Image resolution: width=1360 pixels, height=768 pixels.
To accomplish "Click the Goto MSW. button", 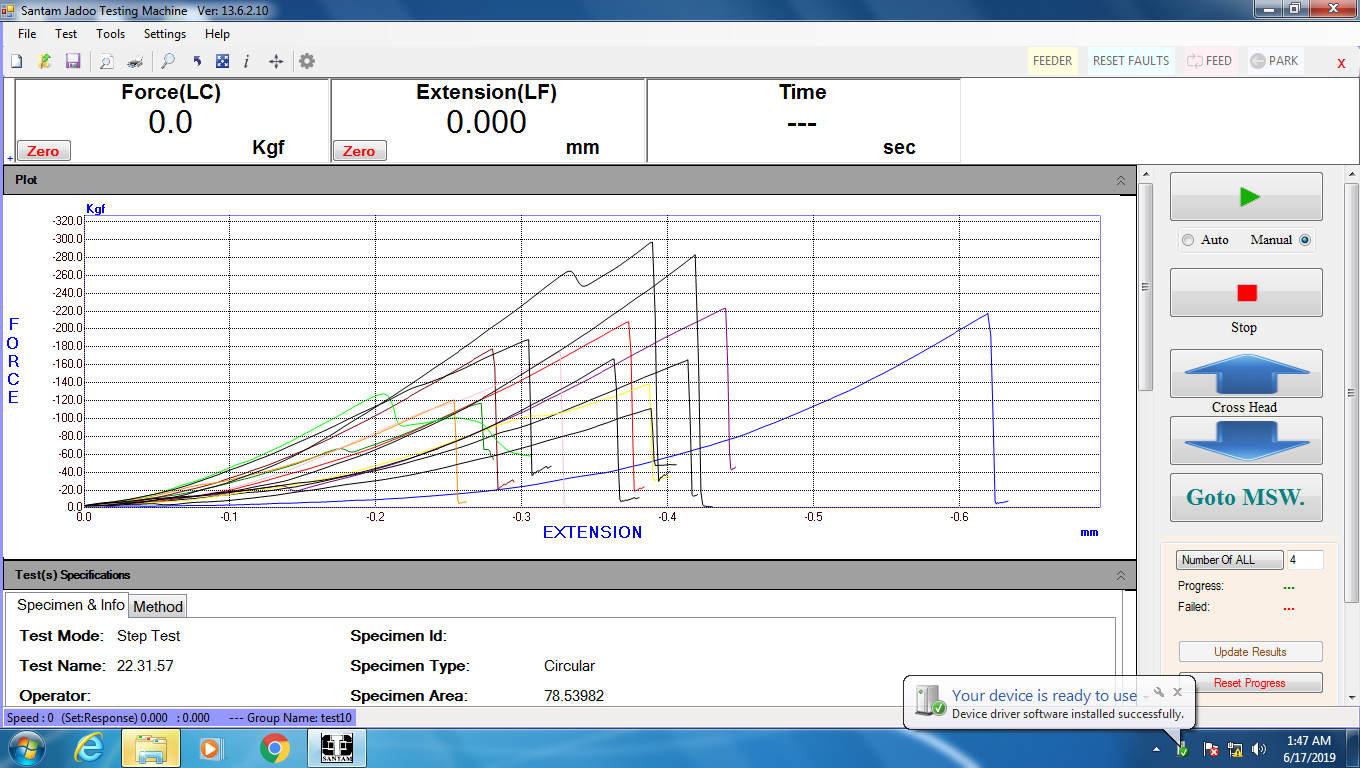I will click(1245, 497).
